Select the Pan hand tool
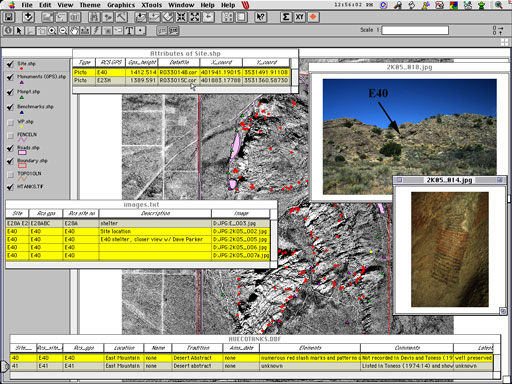This screenshot has height=384, width=512. point(74,31)
